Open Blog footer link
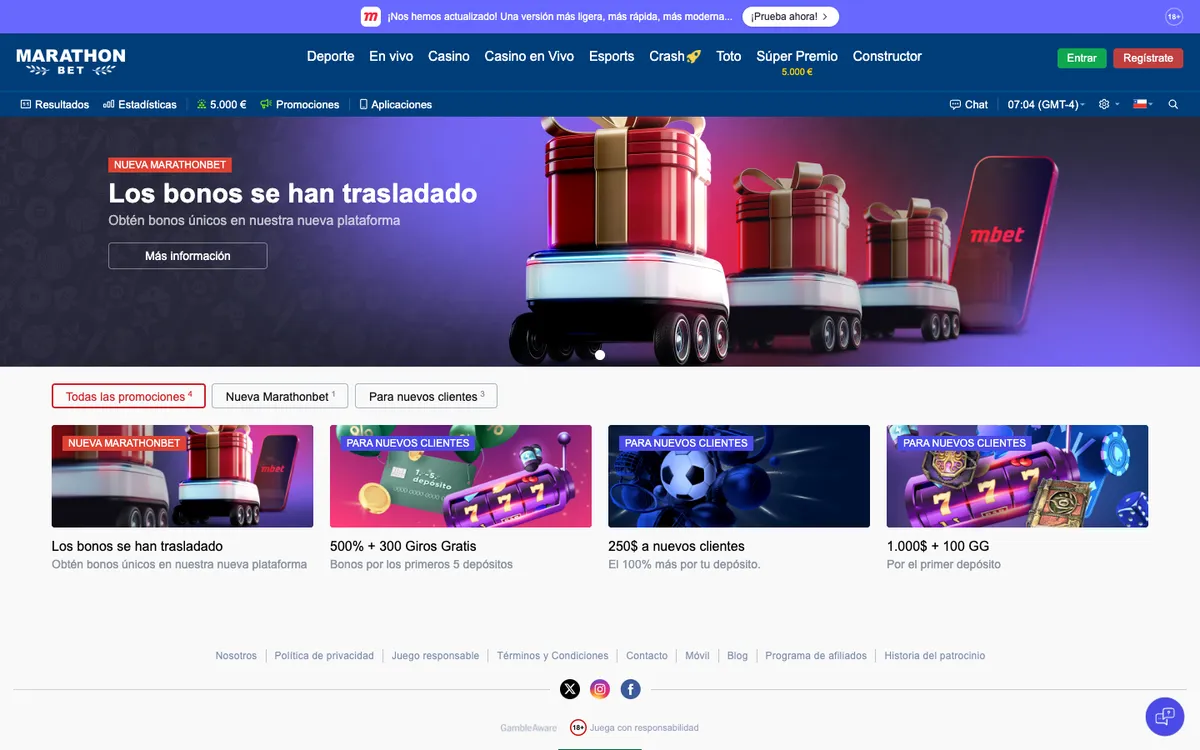 click(737, 656)
